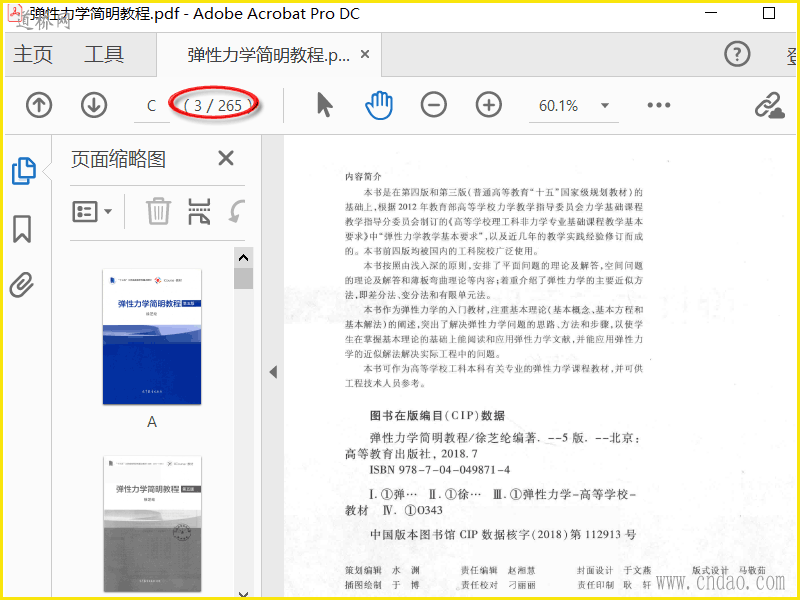This screenshot has height=600, width=800.
Task: Select the 弹性力学简明教程.p... document tab
Action: 268,55
